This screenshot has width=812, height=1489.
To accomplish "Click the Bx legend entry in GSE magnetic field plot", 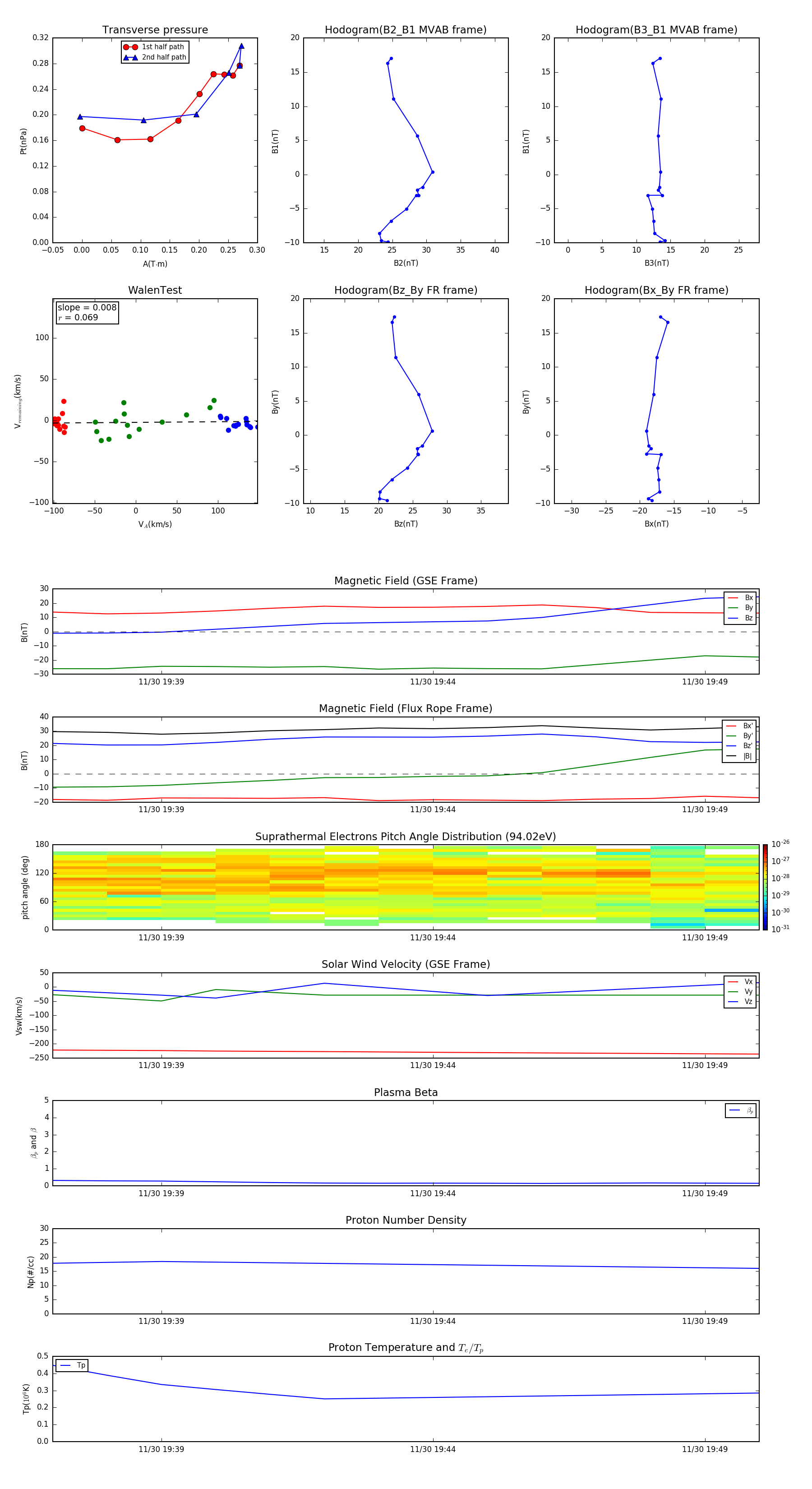I will [x=740, y=598].
